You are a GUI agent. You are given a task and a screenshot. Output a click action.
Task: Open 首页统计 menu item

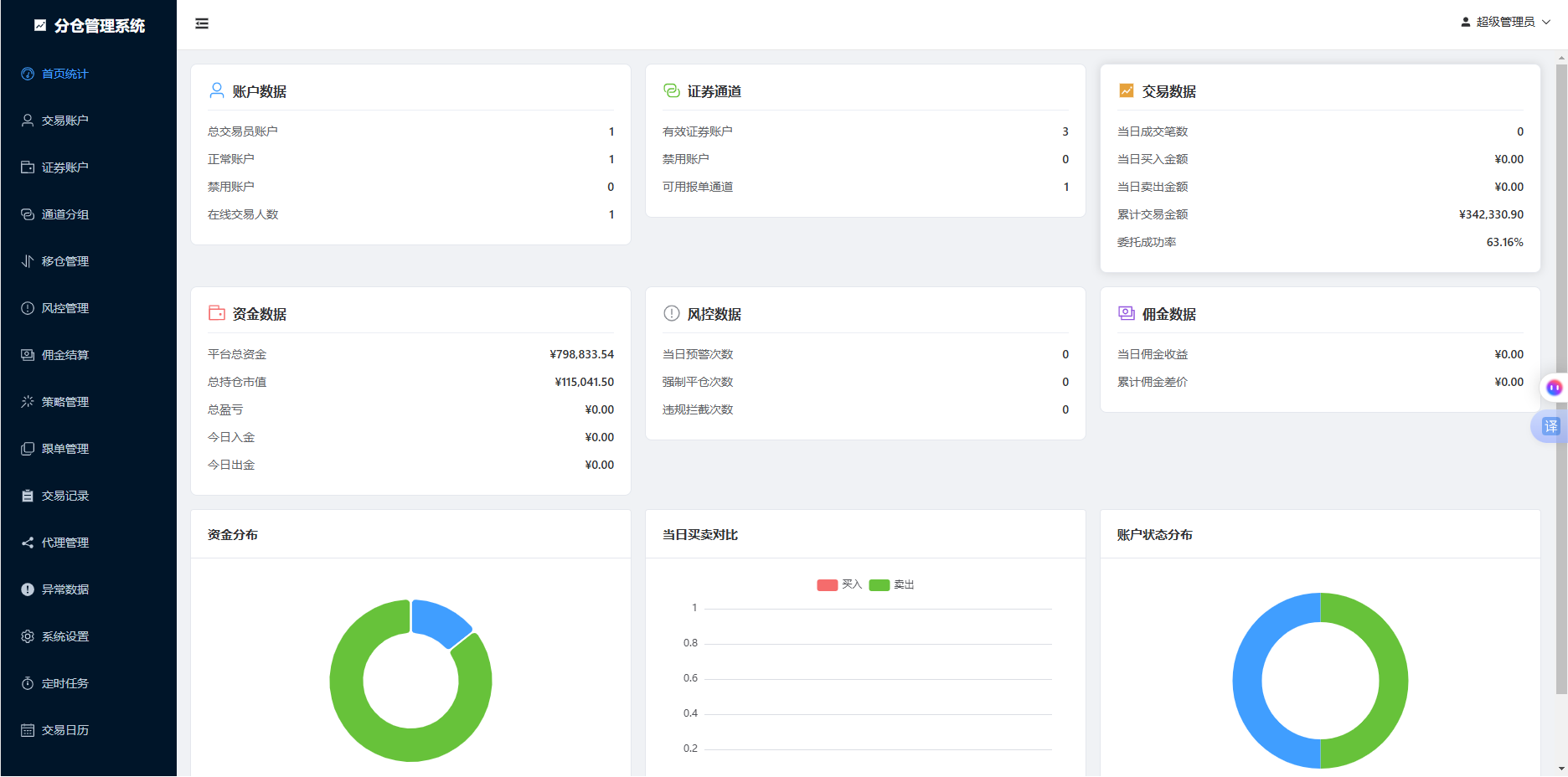click(x=88, y=74)
